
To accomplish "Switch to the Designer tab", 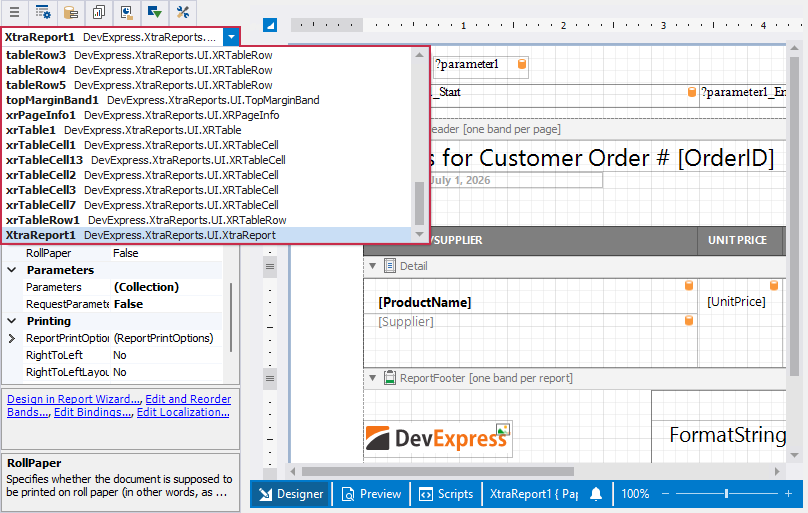I will pyautogui.click(x=291, y=494).
